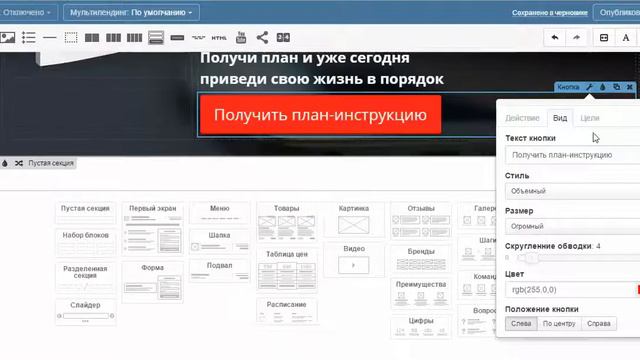
Task: Click the Опубликовать button
Action: pos(617,13)
